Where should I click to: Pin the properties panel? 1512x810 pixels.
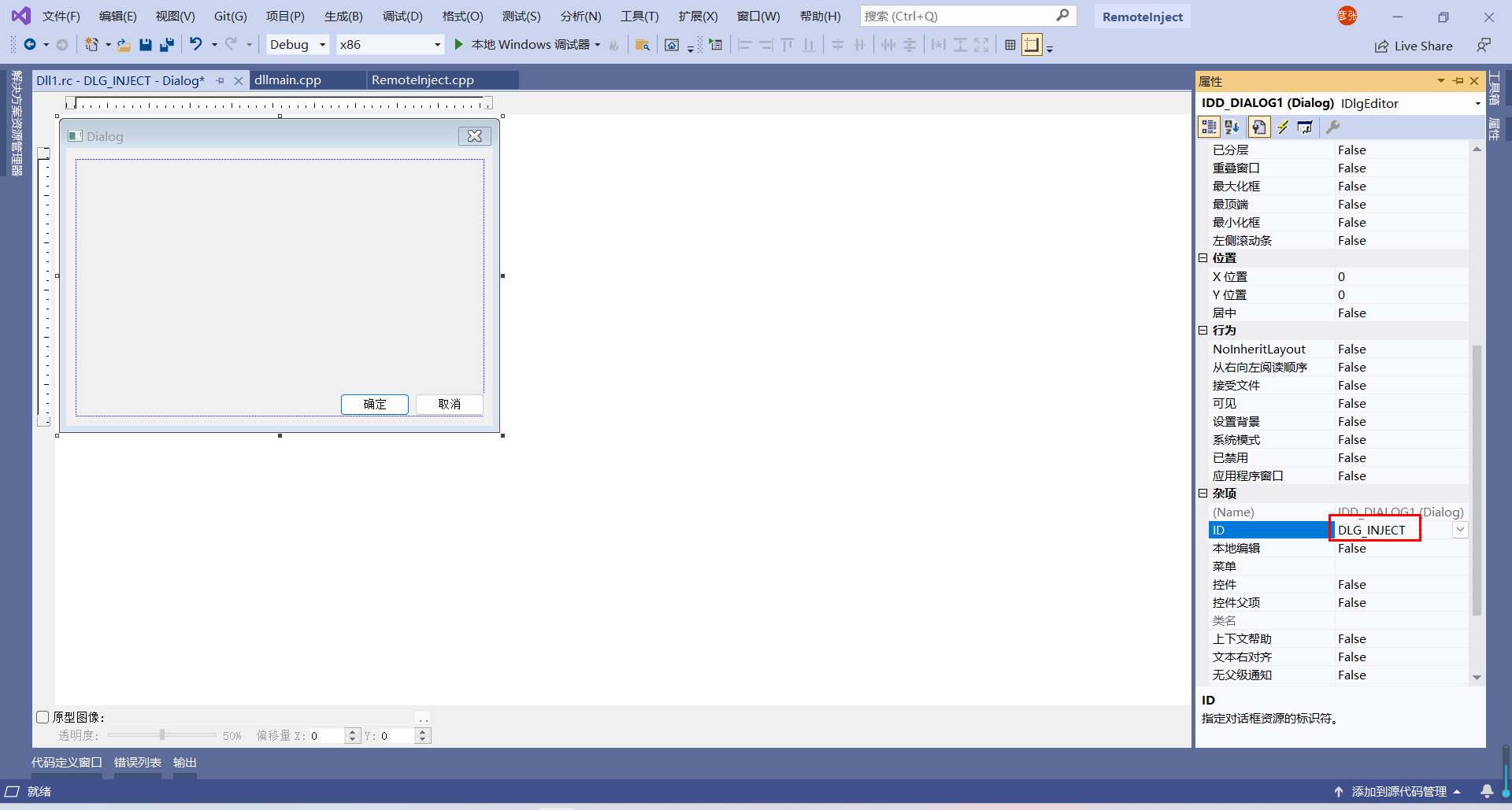coord(1458,81)
